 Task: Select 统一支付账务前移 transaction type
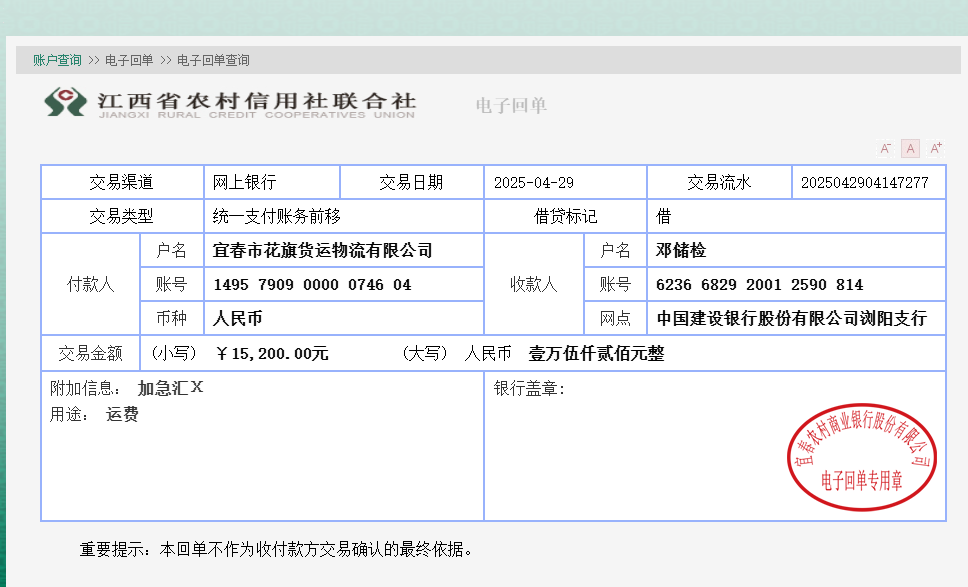pyautogui.click(x=277, y=217)
